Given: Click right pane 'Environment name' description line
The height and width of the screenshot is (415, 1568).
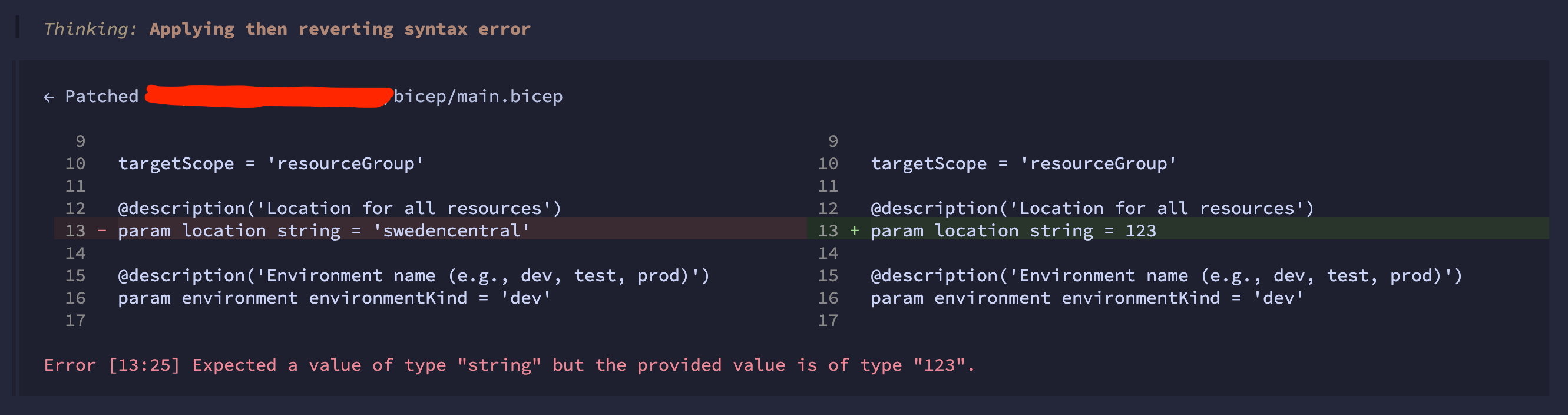Looking at the screenshot, I should pos(1166,275).
